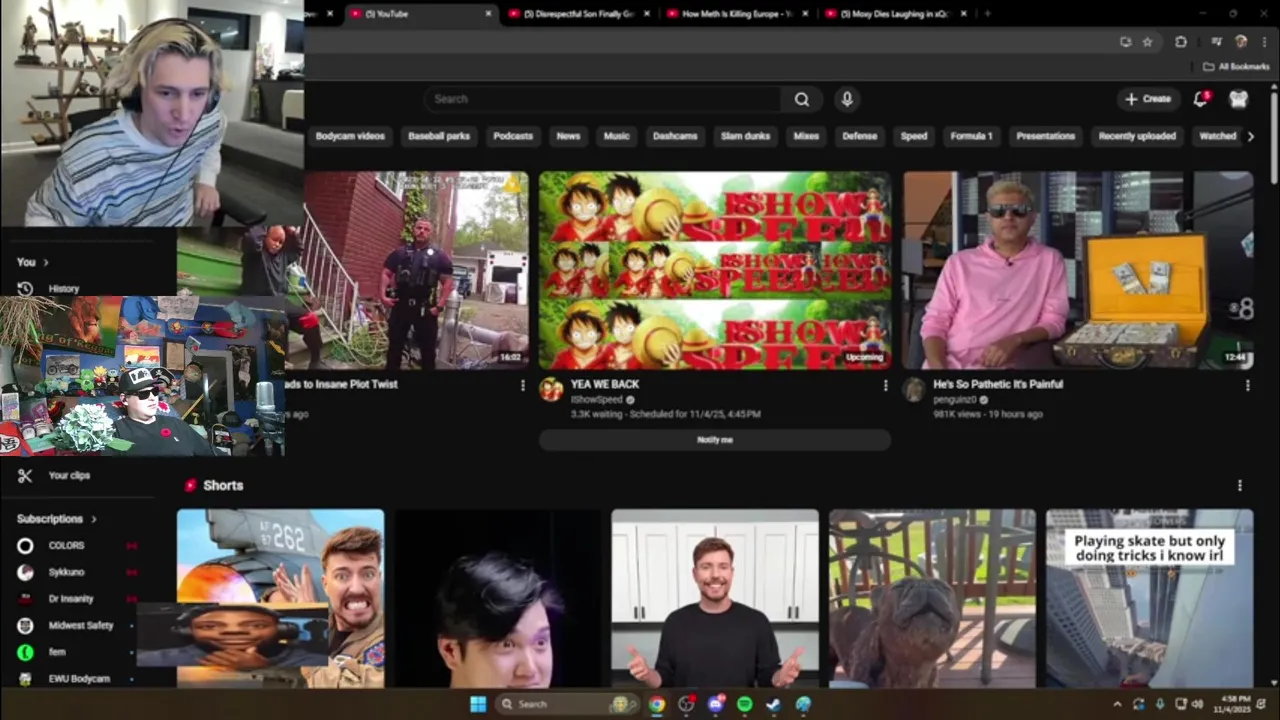Activate voice search microphone icon
1280x720 pixels.
(847, 99)
